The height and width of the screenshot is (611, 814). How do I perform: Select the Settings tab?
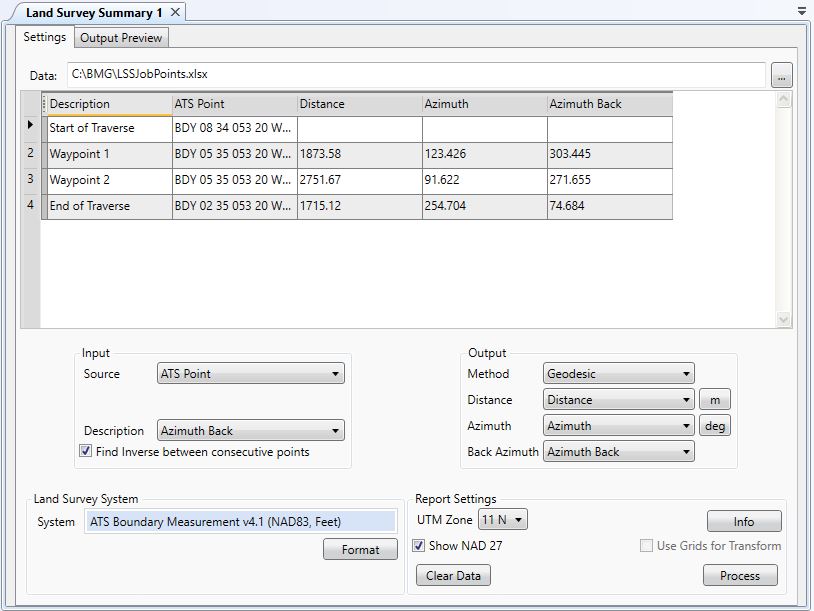tap(45, 37)
